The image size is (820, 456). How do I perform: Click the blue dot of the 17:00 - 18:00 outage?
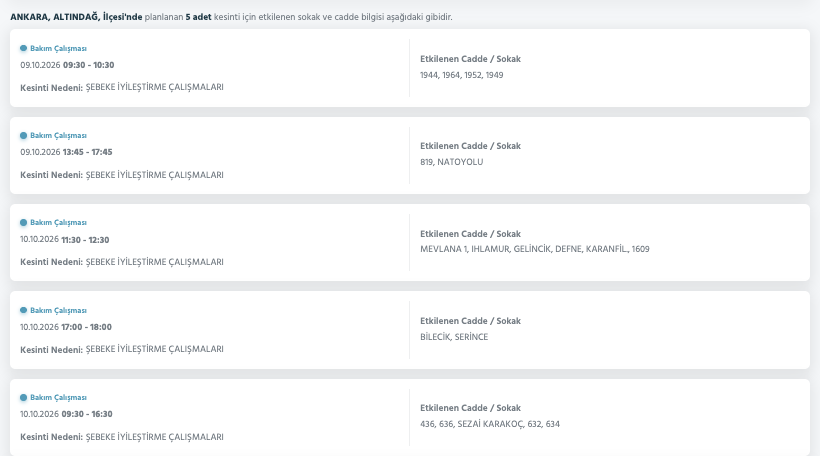[24, 310]
